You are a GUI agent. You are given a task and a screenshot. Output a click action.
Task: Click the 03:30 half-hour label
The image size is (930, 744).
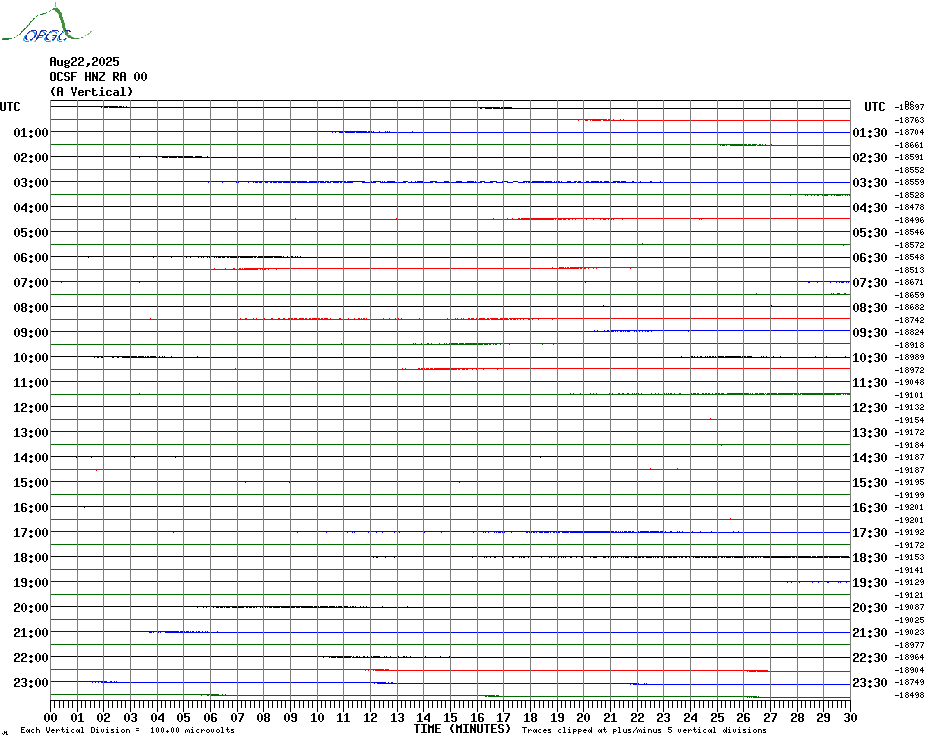(x=870, y=182)
